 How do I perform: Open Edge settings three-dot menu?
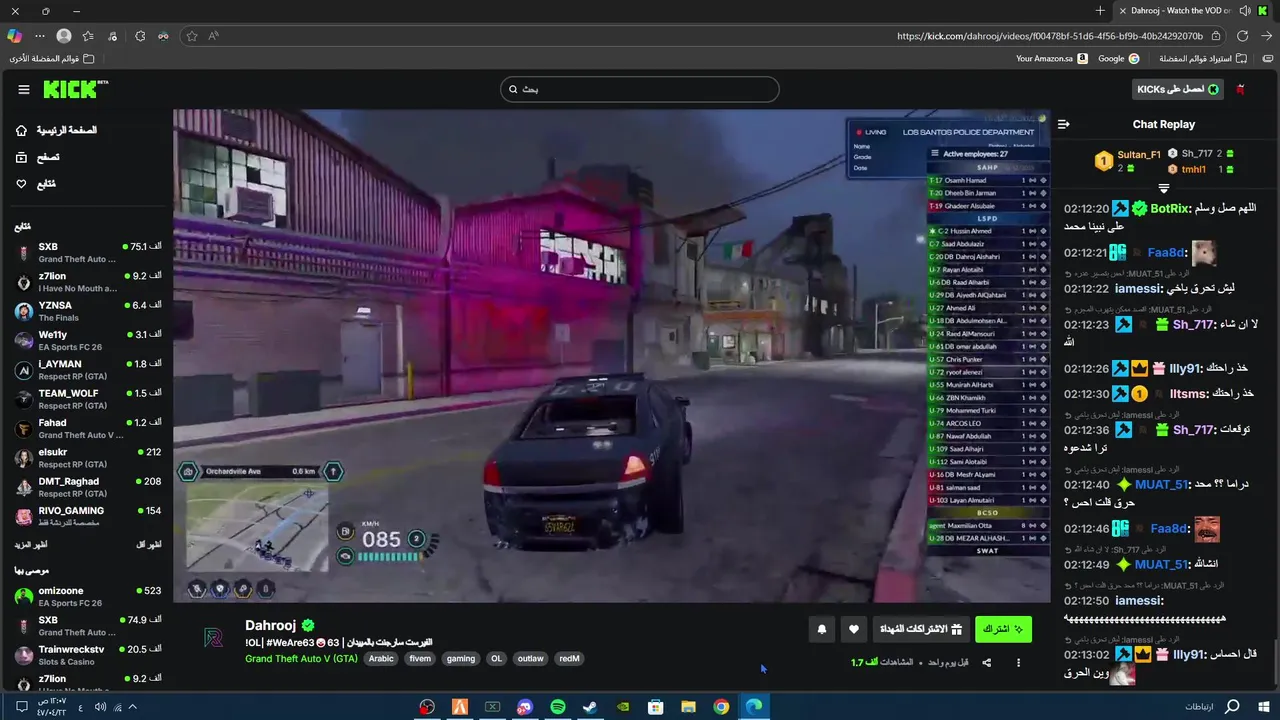click(x=40, y=36)
